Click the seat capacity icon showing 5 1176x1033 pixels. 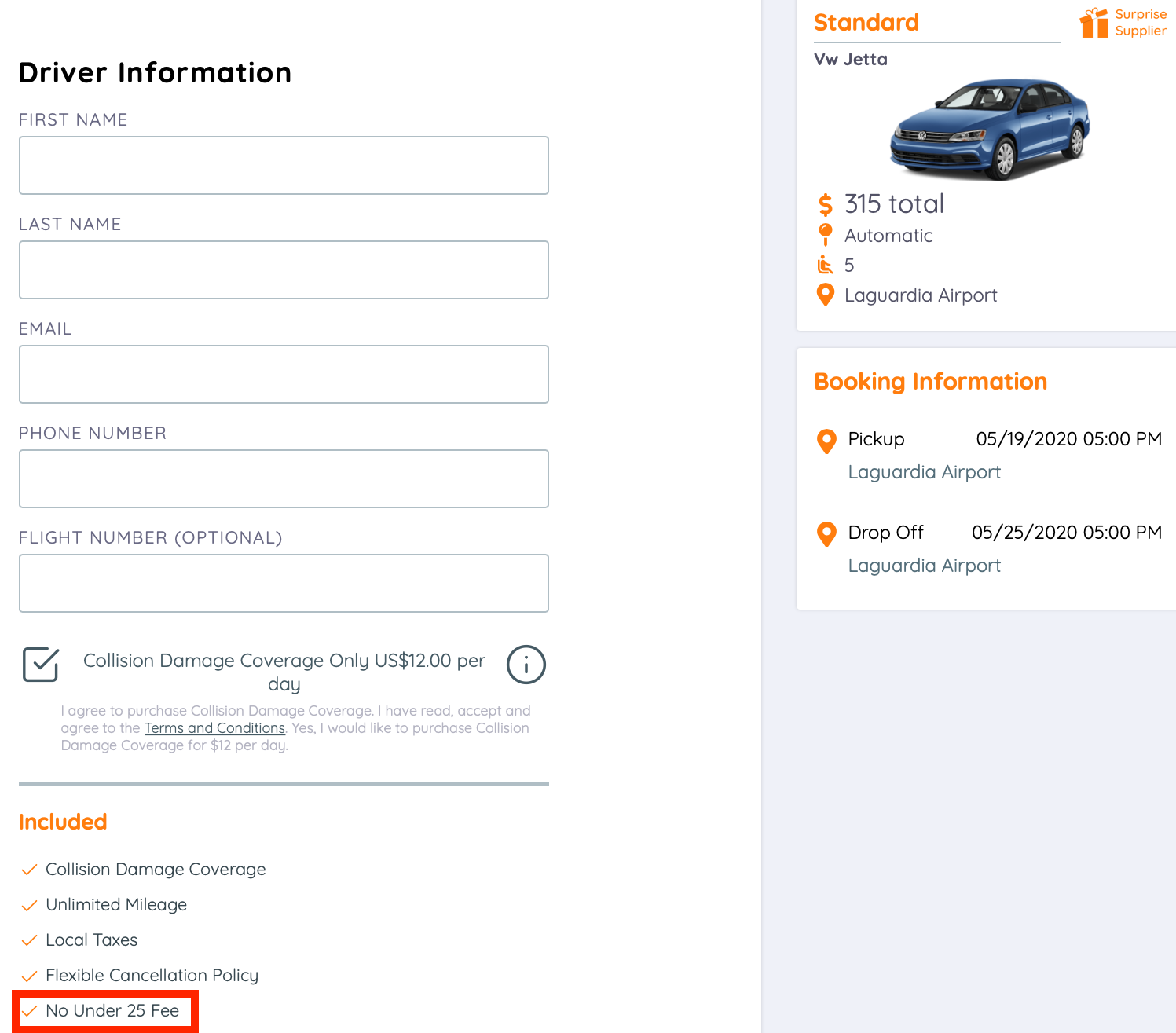click(825, 265)
